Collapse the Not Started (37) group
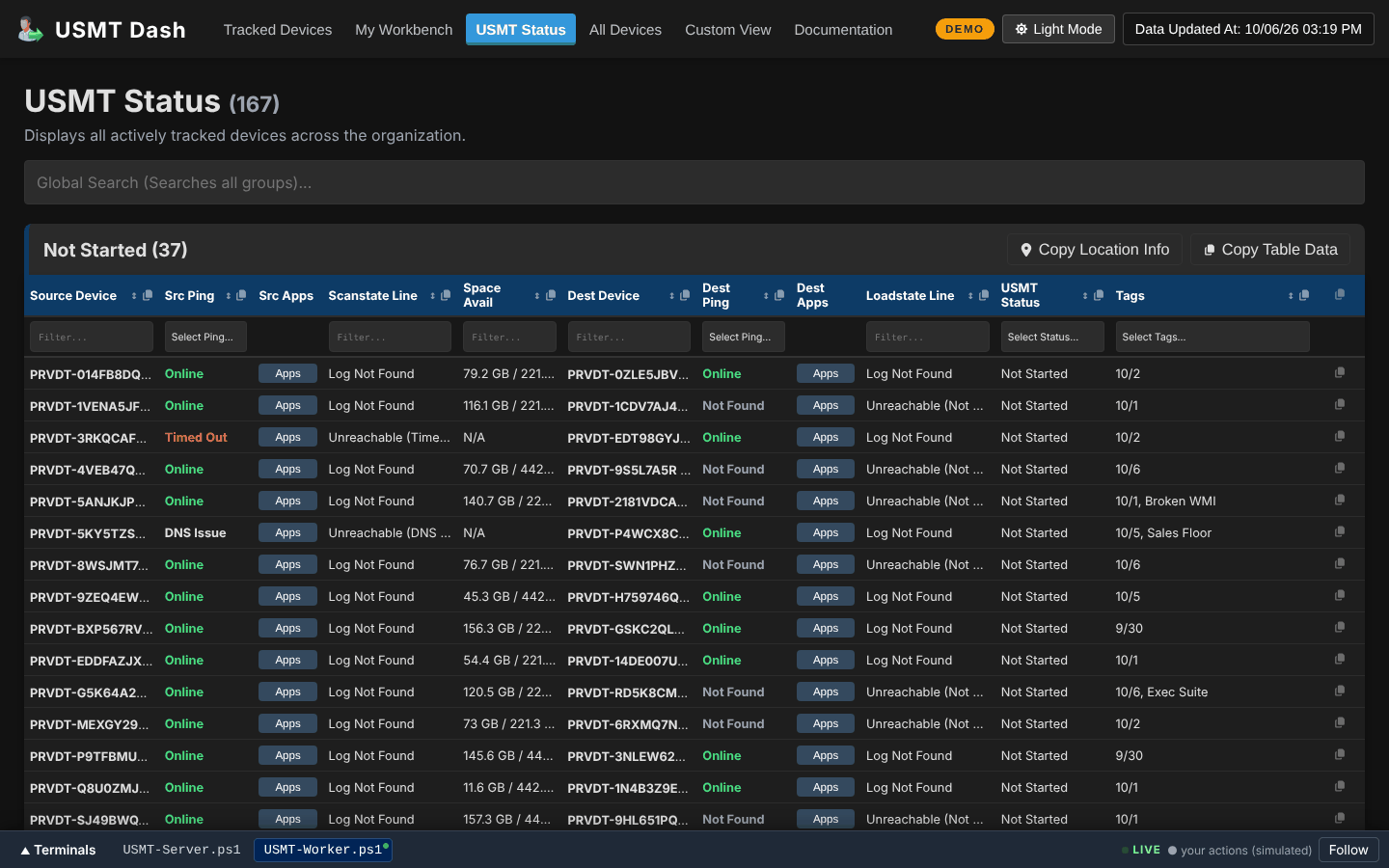This screenshot has width=1389, height=868. [116, 250]
